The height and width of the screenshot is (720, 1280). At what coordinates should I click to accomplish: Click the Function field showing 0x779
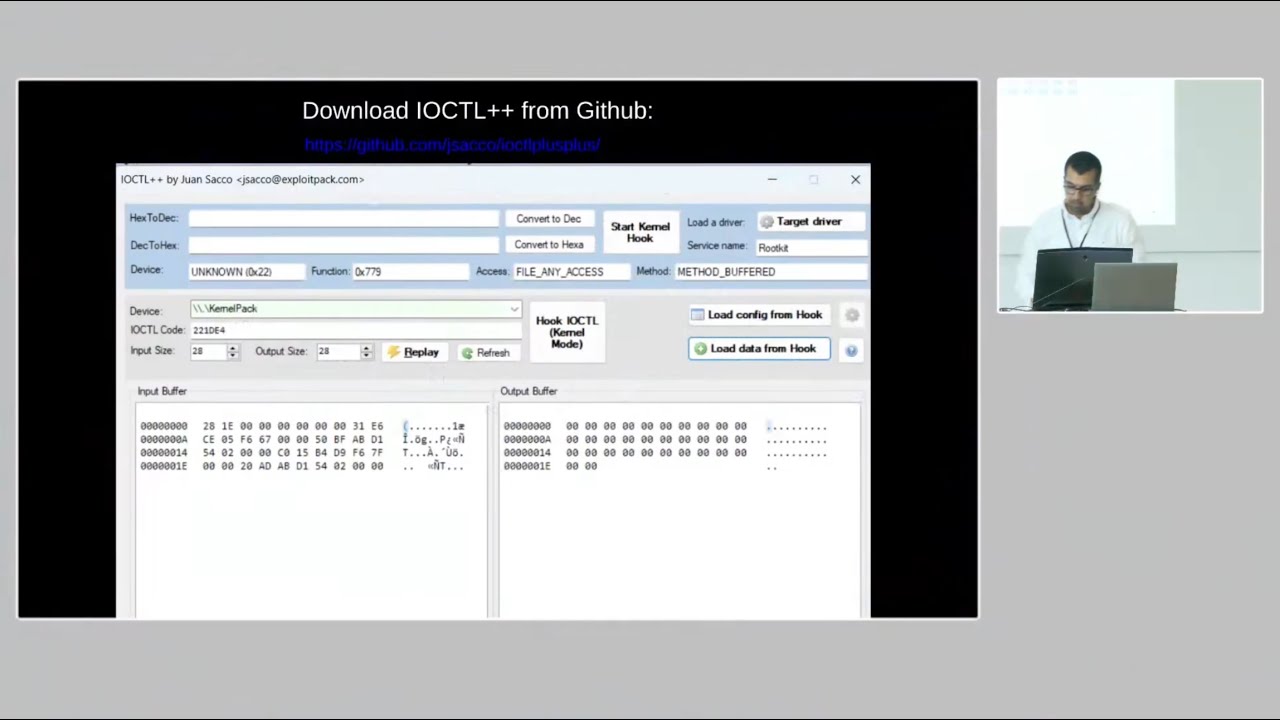(410, 272)
